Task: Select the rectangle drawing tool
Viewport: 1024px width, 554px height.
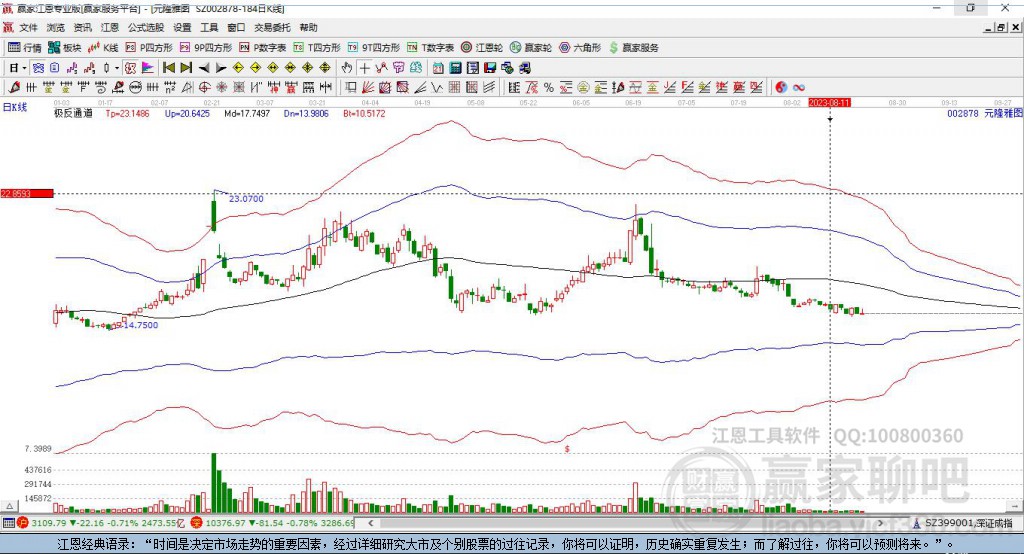Action: 351,88
